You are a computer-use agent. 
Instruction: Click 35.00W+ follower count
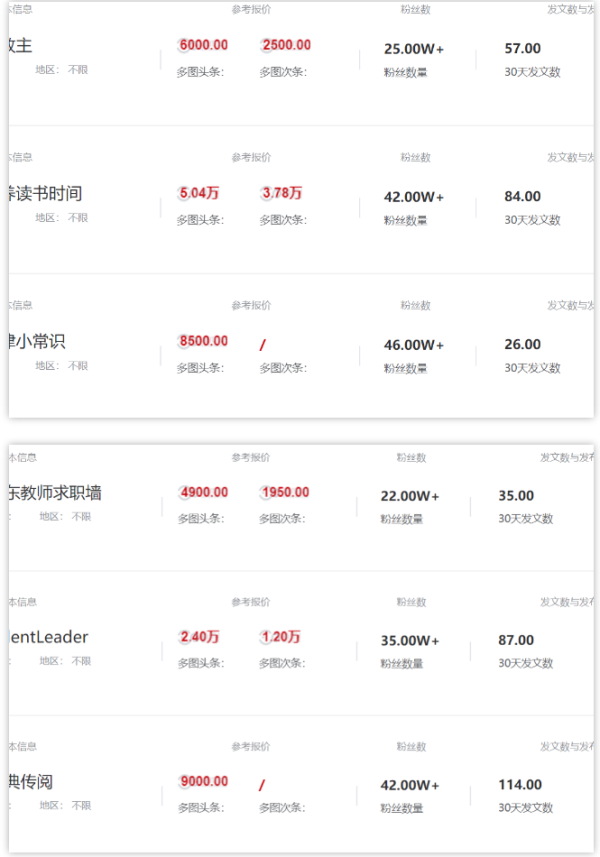point(410,641)
